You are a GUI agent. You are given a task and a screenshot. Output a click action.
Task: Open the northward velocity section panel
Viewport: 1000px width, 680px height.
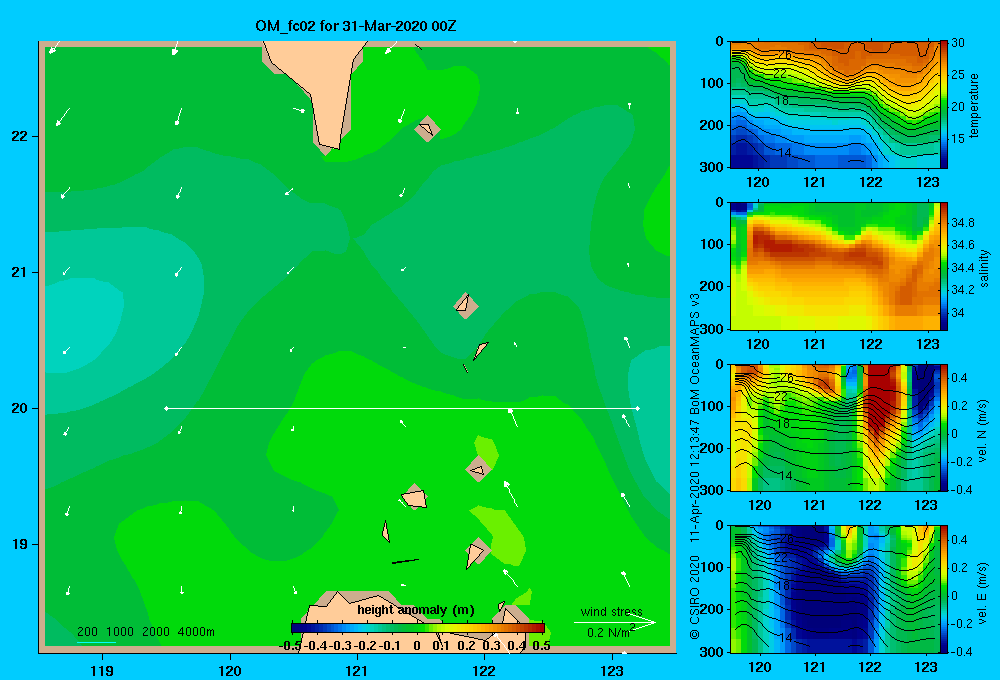pyautogui.click(x=834, y=427)
